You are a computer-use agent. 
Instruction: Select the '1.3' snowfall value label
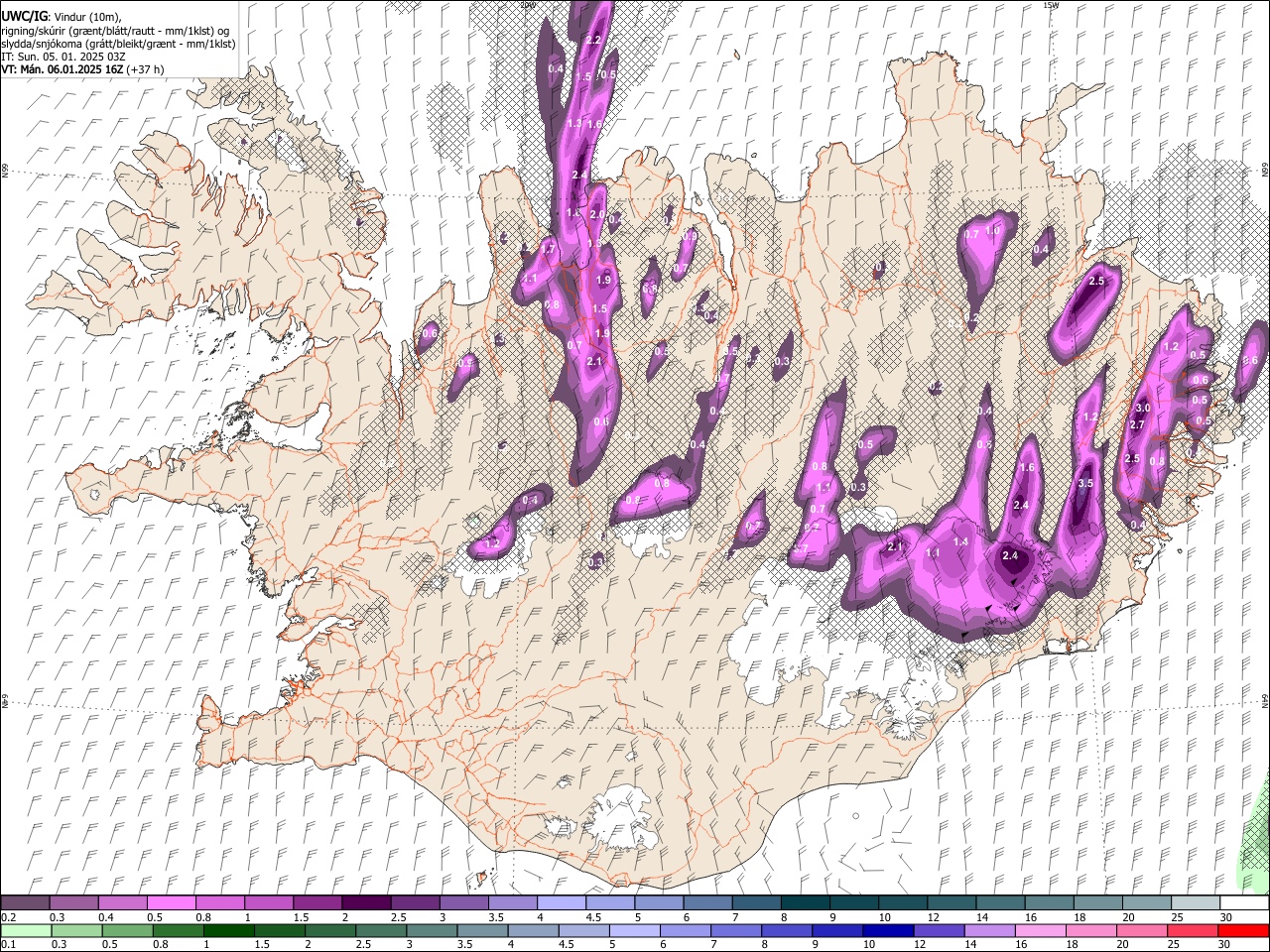point(573,123)
